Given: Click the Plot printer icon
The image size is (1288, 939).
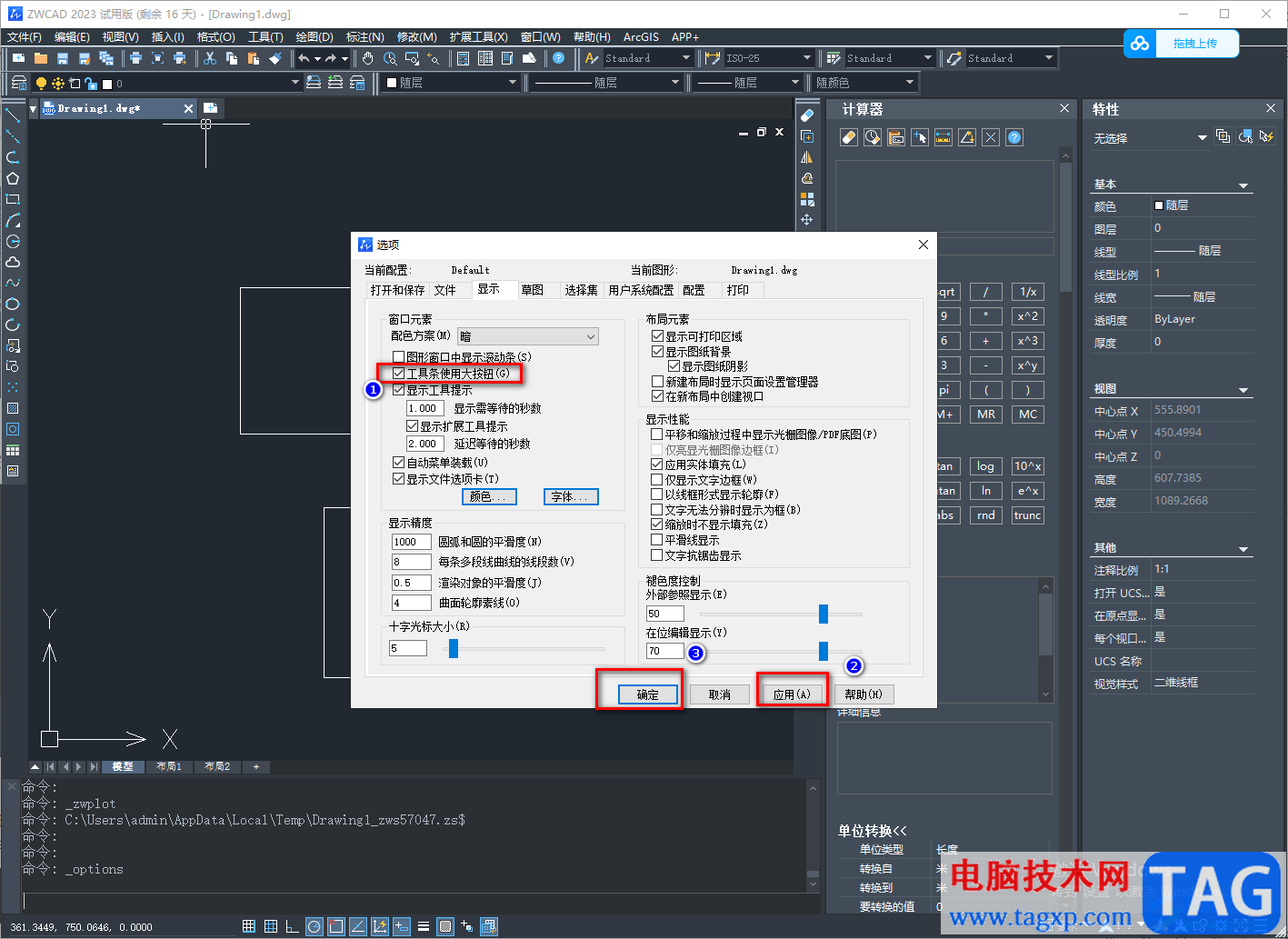Looking at the screenshot, I should [x=135, y=58].
